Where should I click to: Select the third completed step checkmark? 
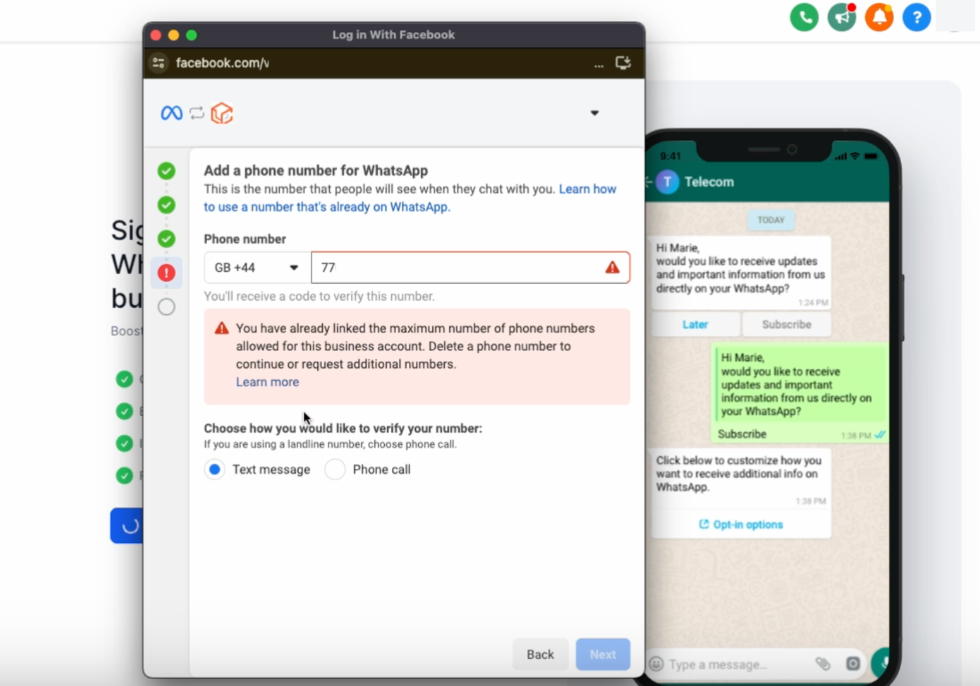tap(166, 239)
